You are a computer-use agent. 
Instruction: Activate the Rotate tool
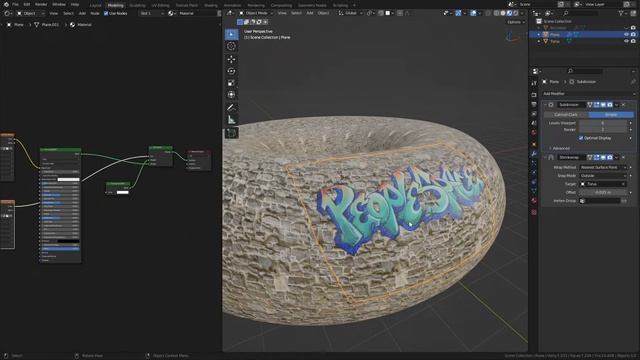[231, 71]
